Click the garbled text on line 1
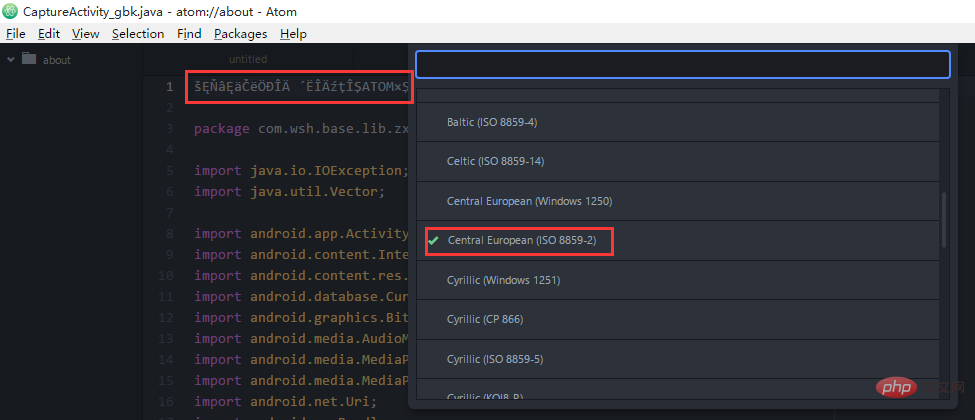 click(301, 87)
